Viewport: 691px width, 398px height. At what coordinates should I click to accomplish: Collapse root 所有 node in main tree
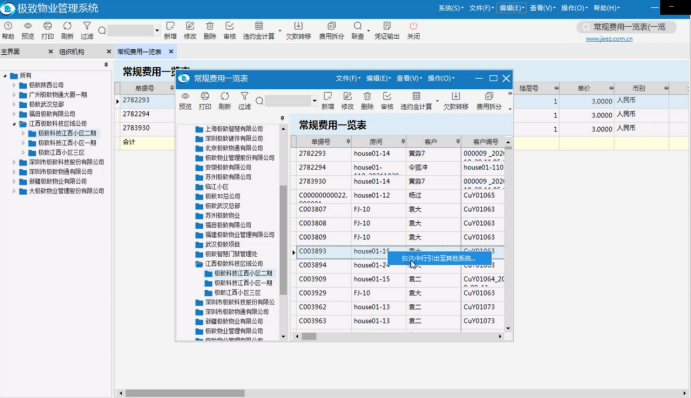point(5,76)
